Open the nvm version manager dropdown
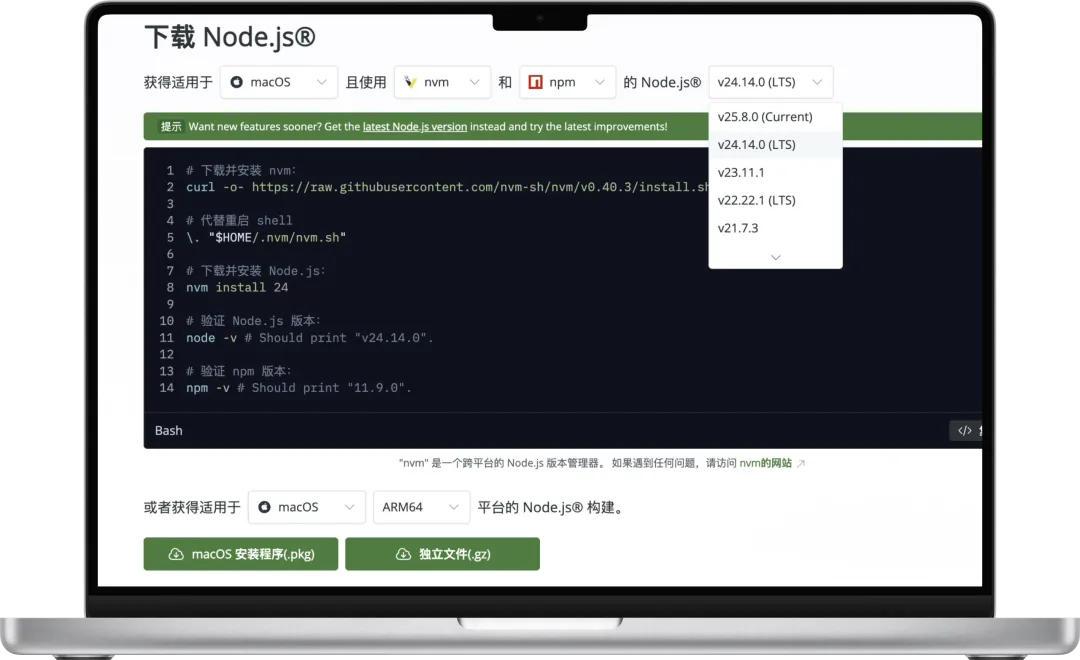Viewport: 1080px width, 660px height. 442,82
